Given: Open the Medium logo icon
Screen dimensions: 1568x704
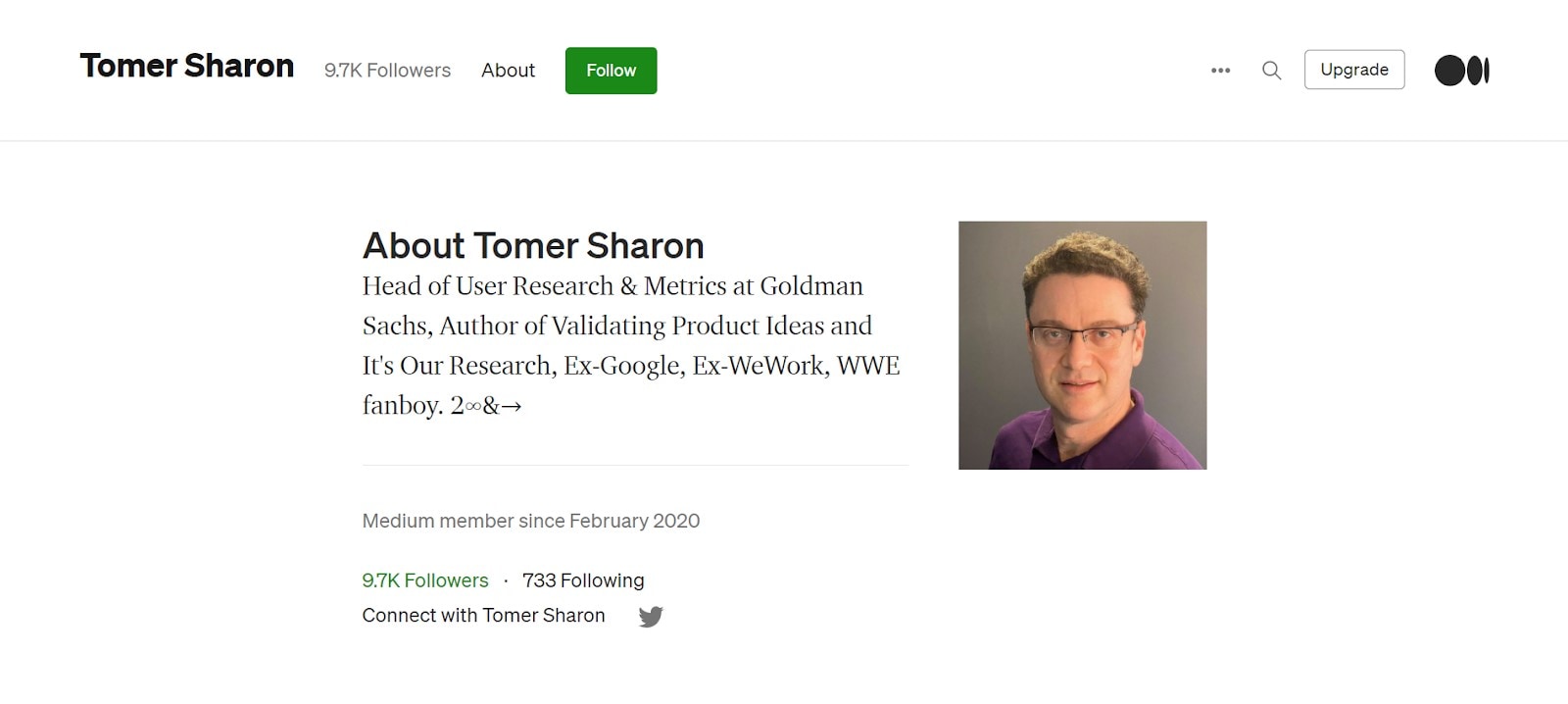Looking at the screenshot, I should [1461, 71].
